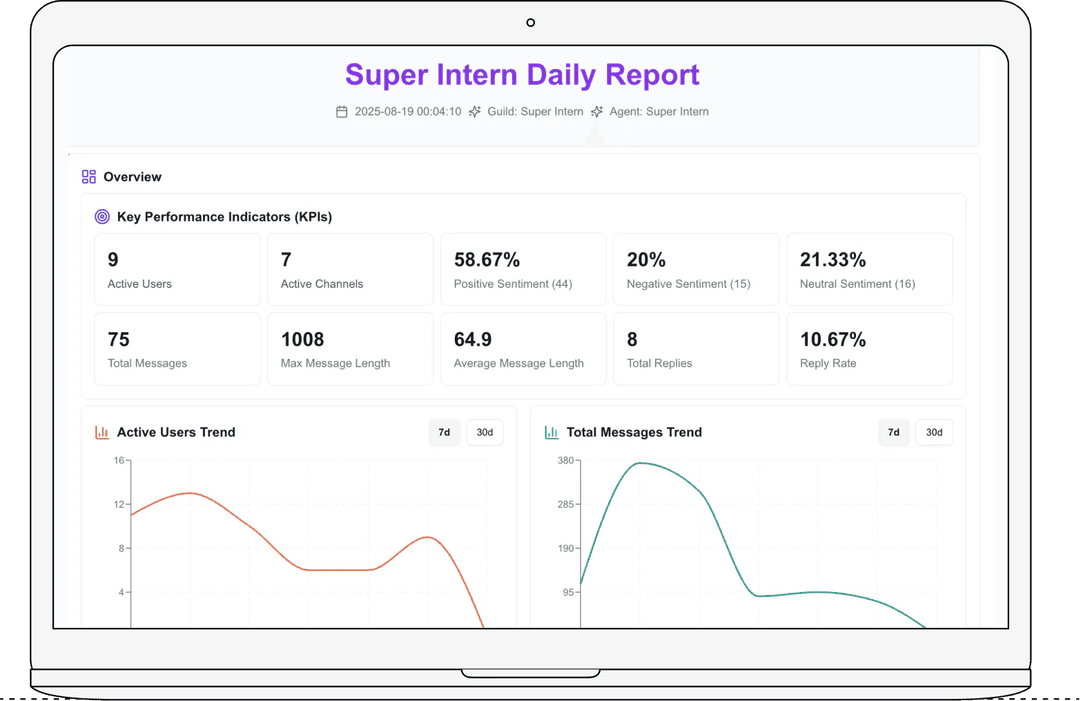The height and width of the screenshot is (701, 1080).
Task: Toggle the 30d view on Total Messages Trend
Action: click(934, 432)
